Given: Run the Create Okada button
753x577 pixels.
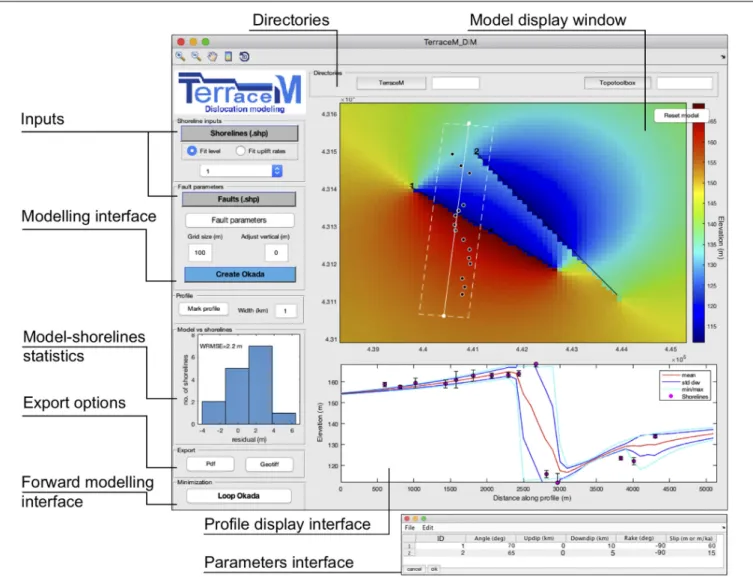Looking at the screenshot, I should (x=240, y=274).
